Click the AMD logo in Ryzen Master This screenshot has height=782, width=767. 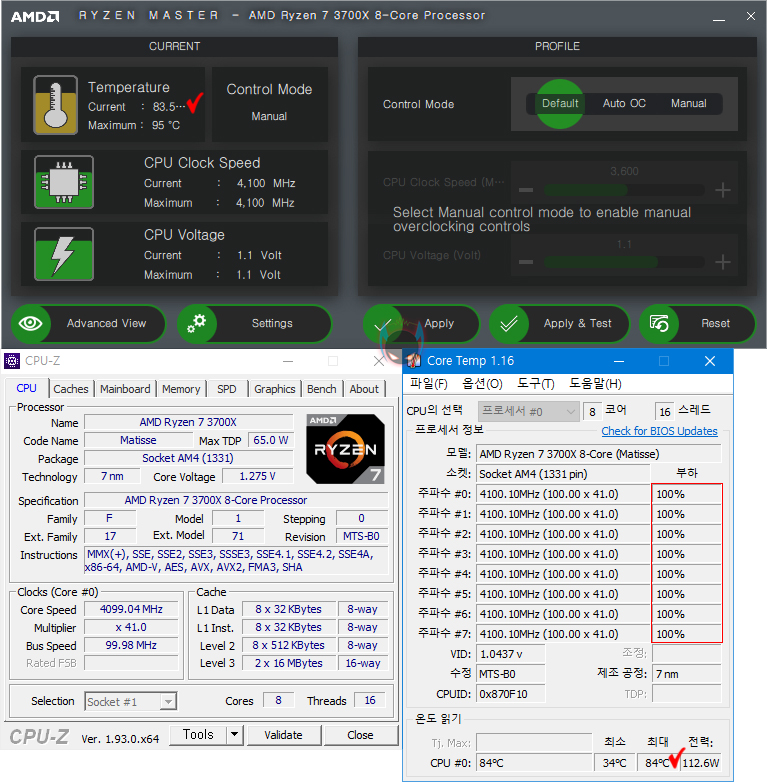click(35, 16)
